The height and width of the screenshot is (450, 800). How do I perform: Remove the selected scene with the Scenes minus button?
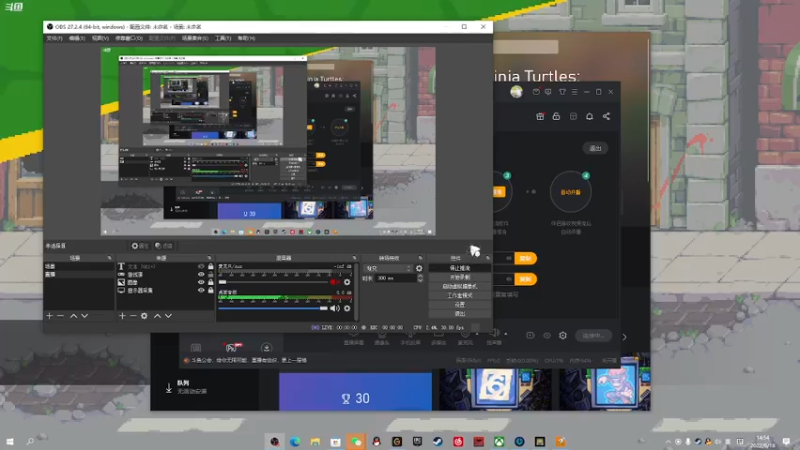[x=61, y=316]
